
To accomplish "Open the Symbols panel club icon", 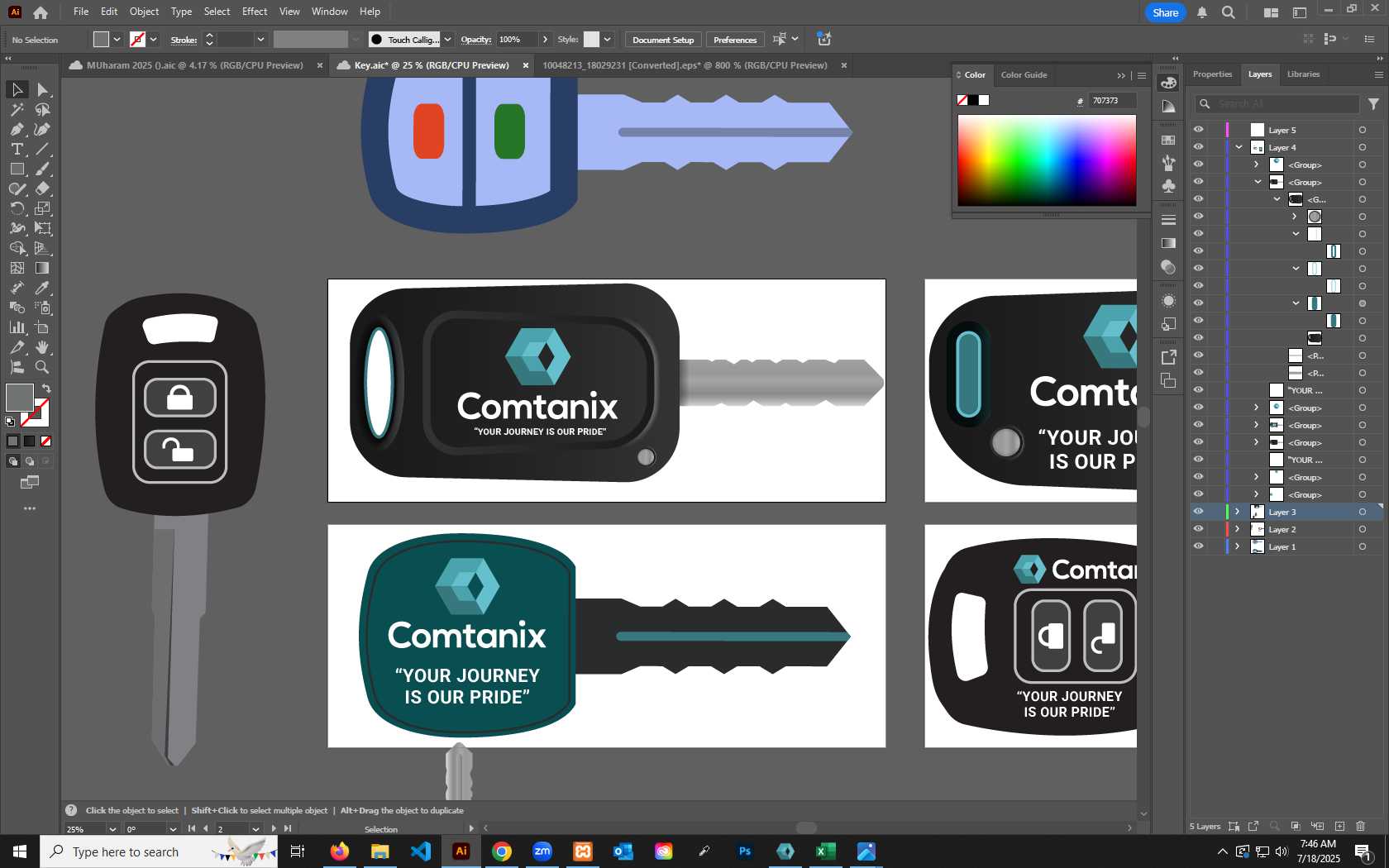I will pos(1168,185).
